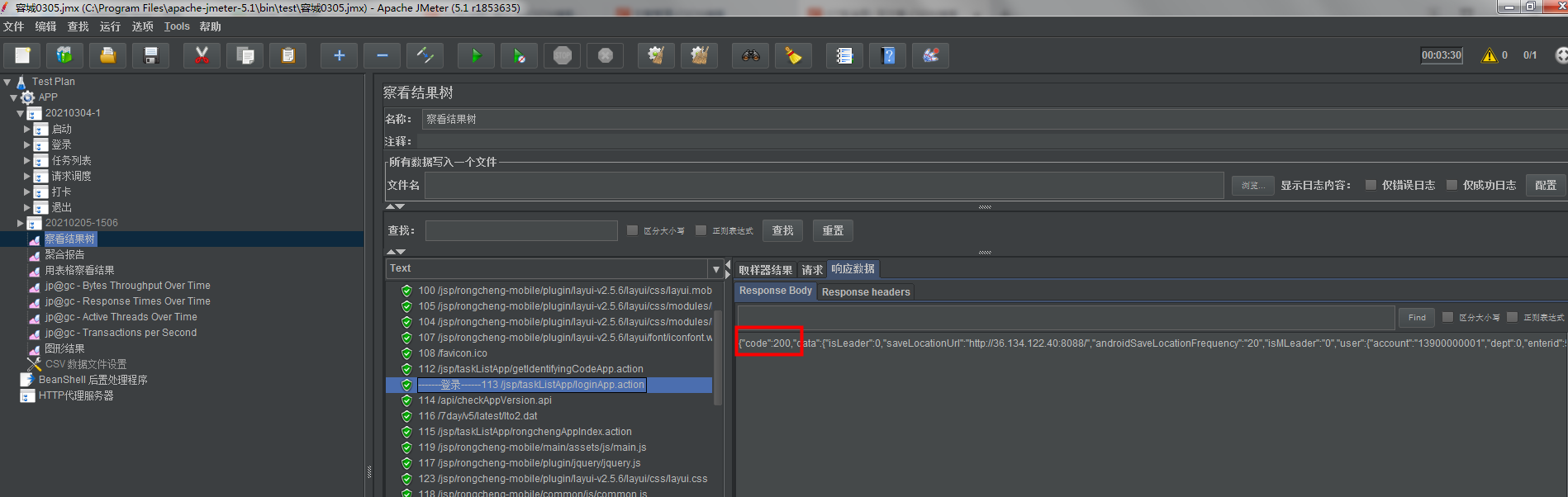Image resolution: width=1568 pixels, height=497 pixels.
Task: Open Search with binoculars icon
Action: [x=750, y=55]
